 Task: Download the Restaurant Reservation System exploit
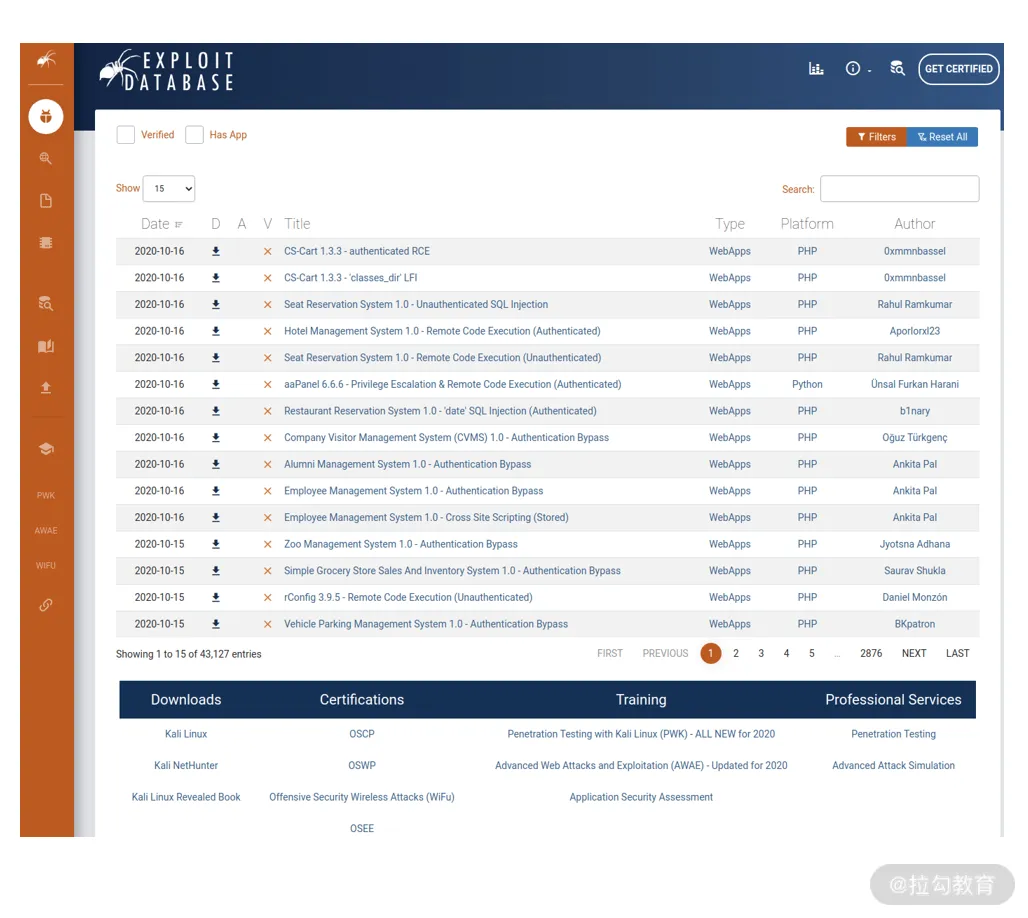(216, 411)
